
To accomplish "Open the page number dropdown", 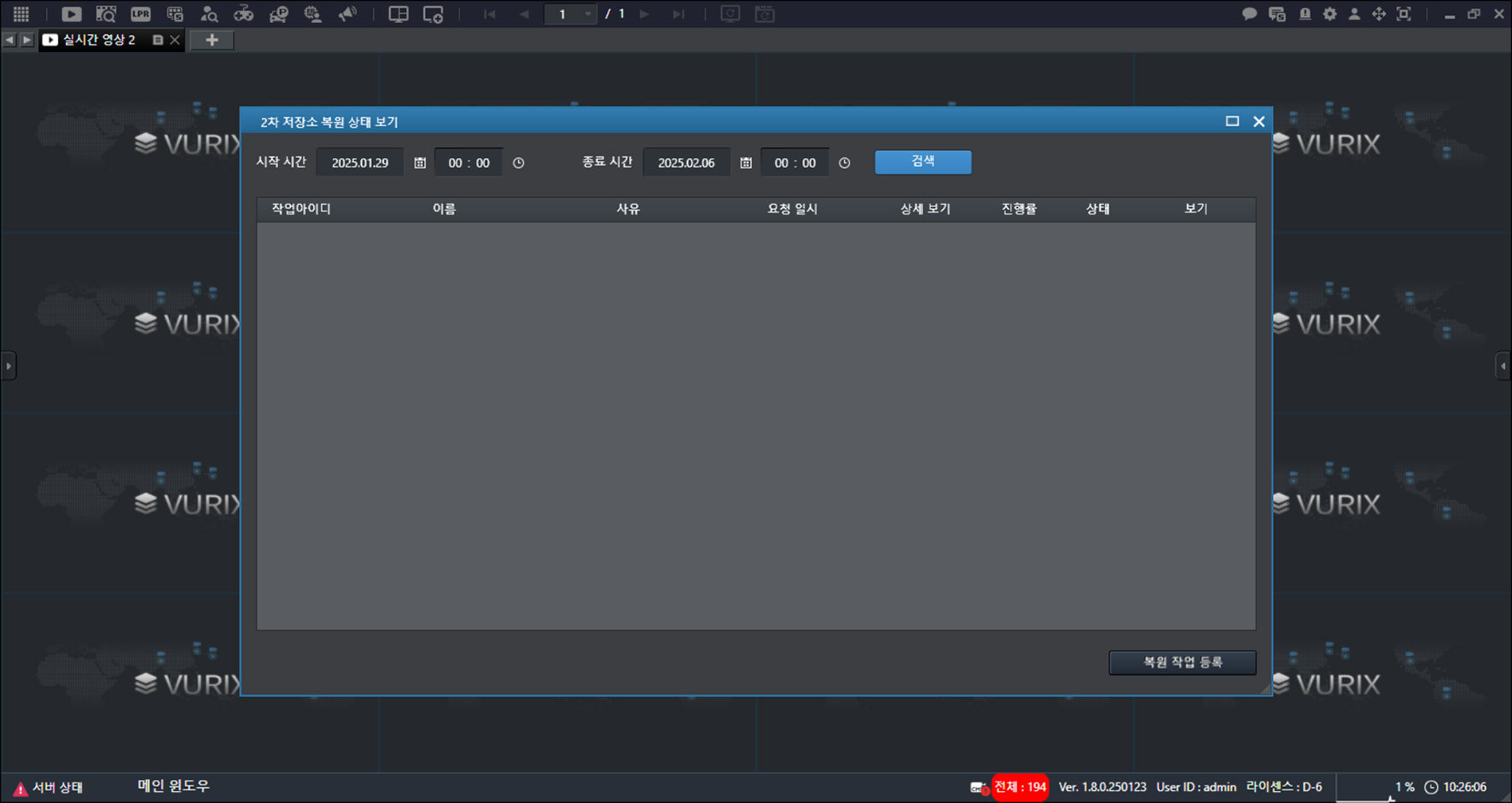I will click(x=588, y=14).
